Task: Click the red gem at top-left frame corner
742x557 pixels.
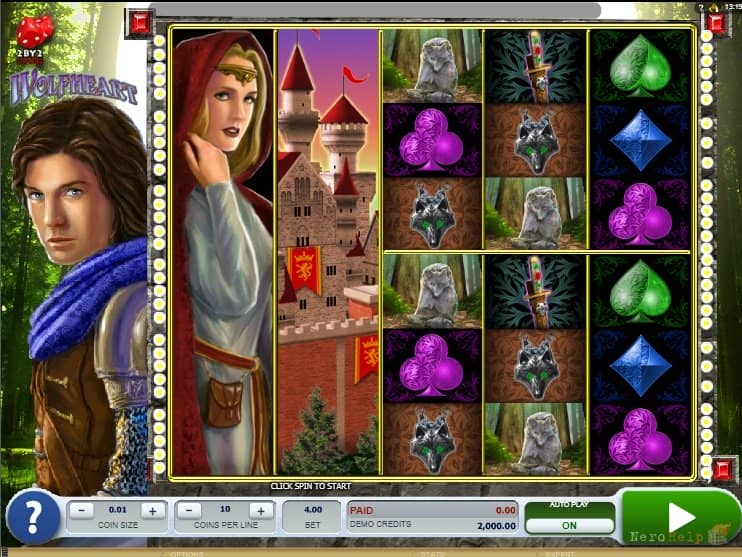Action: coord(140,22)
